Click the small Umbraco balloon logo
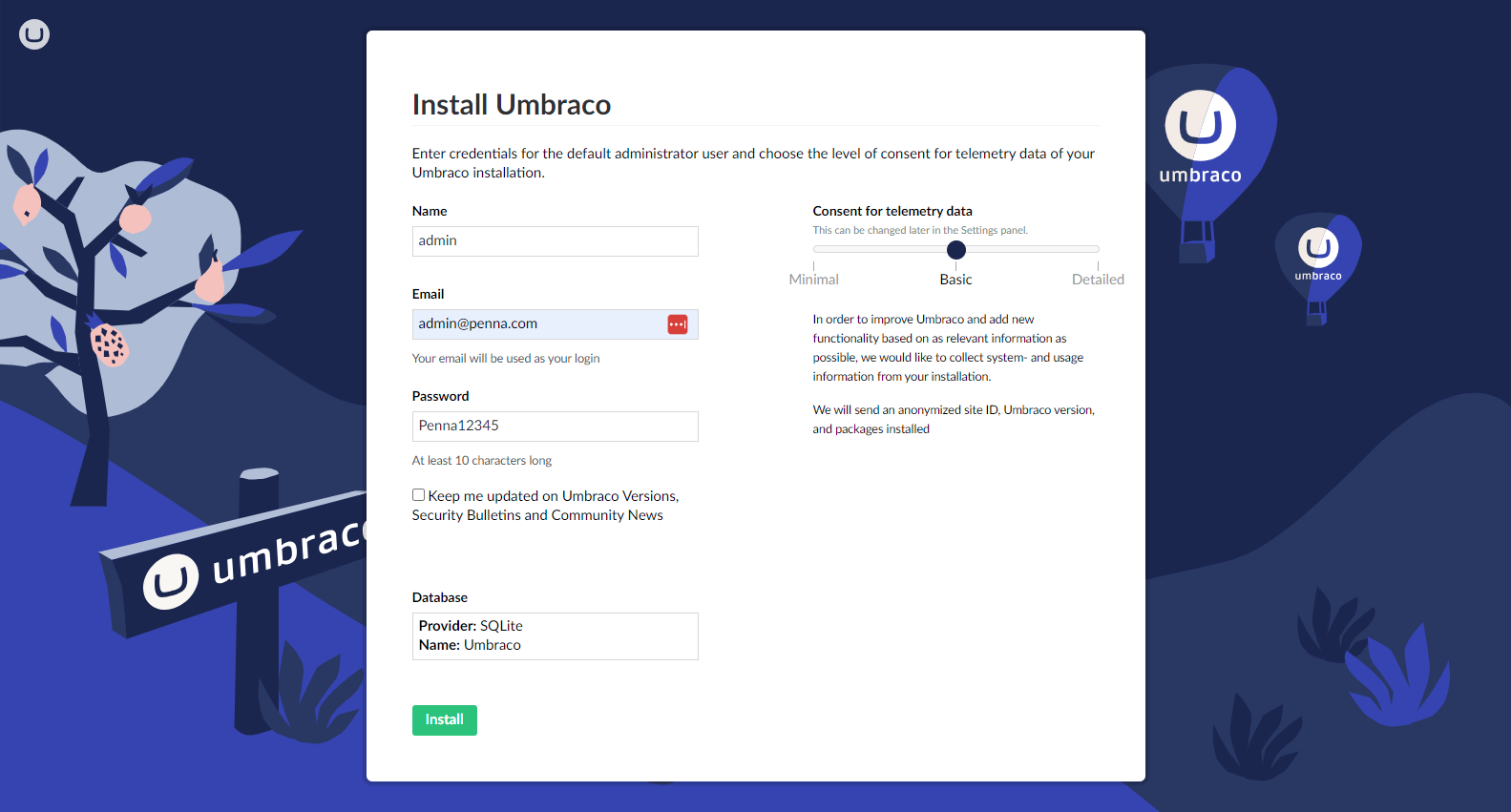 coord(1318,248)
